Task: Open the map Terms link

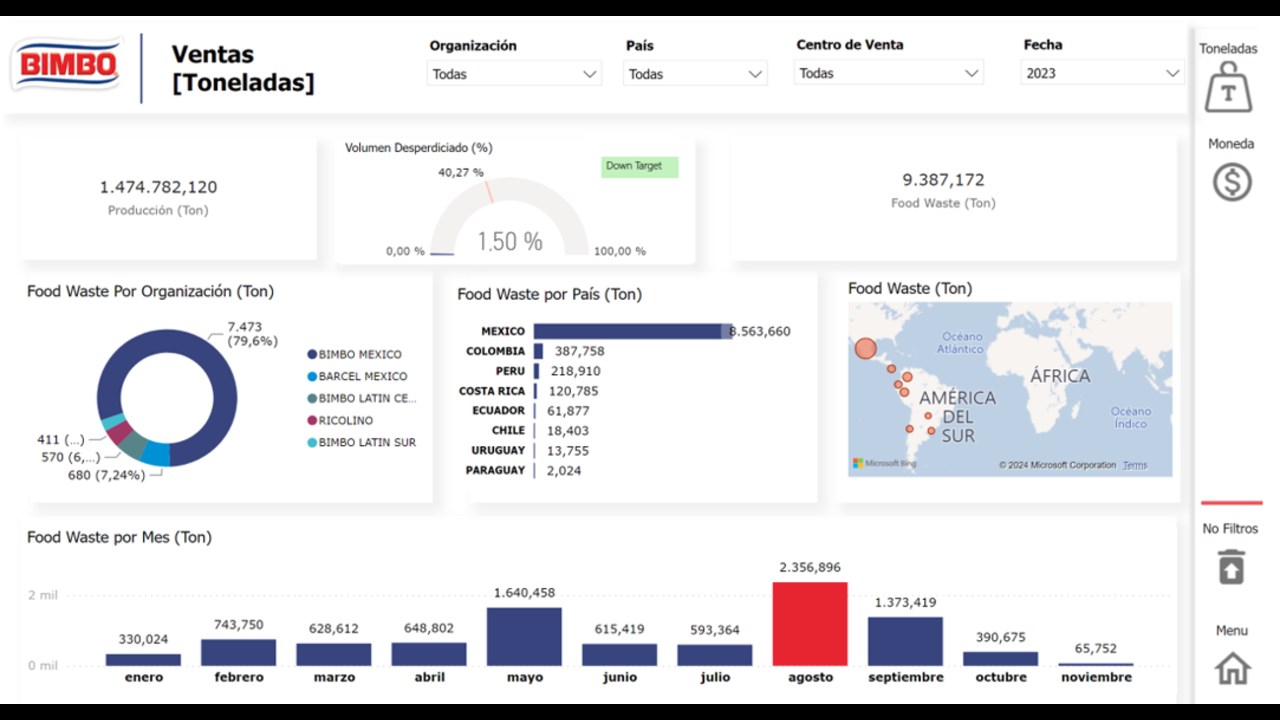Action: tap(1135, 465)
